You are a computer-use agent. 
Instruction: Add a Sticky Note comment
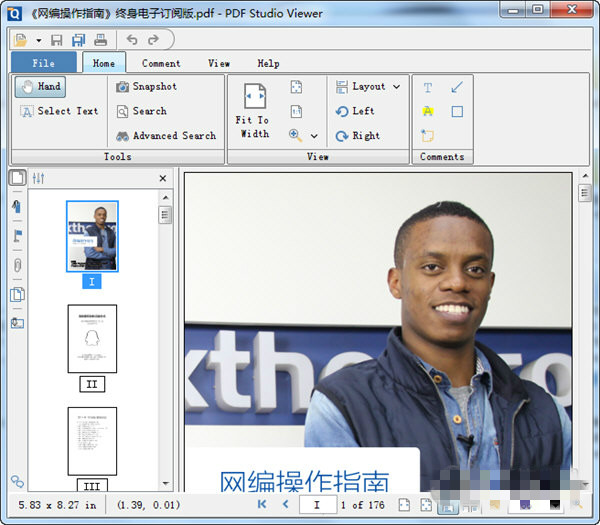pyautogui.click(x=427, y=136)
